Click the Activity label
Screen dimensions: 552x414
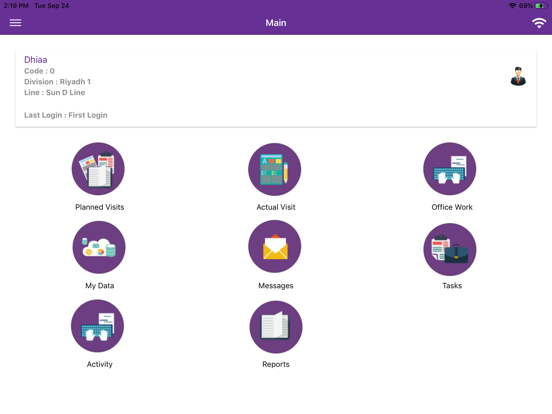[x=100, y=364]
